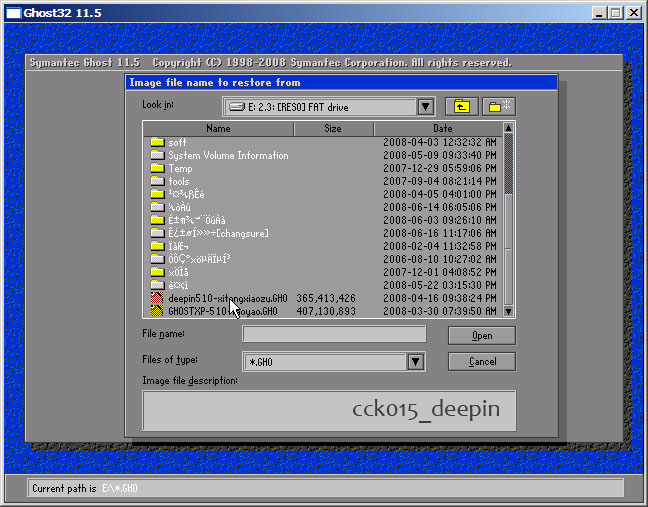
Task: Click date 2008-06-16 11:17:06 AM
Action: [x=440, y=233]
